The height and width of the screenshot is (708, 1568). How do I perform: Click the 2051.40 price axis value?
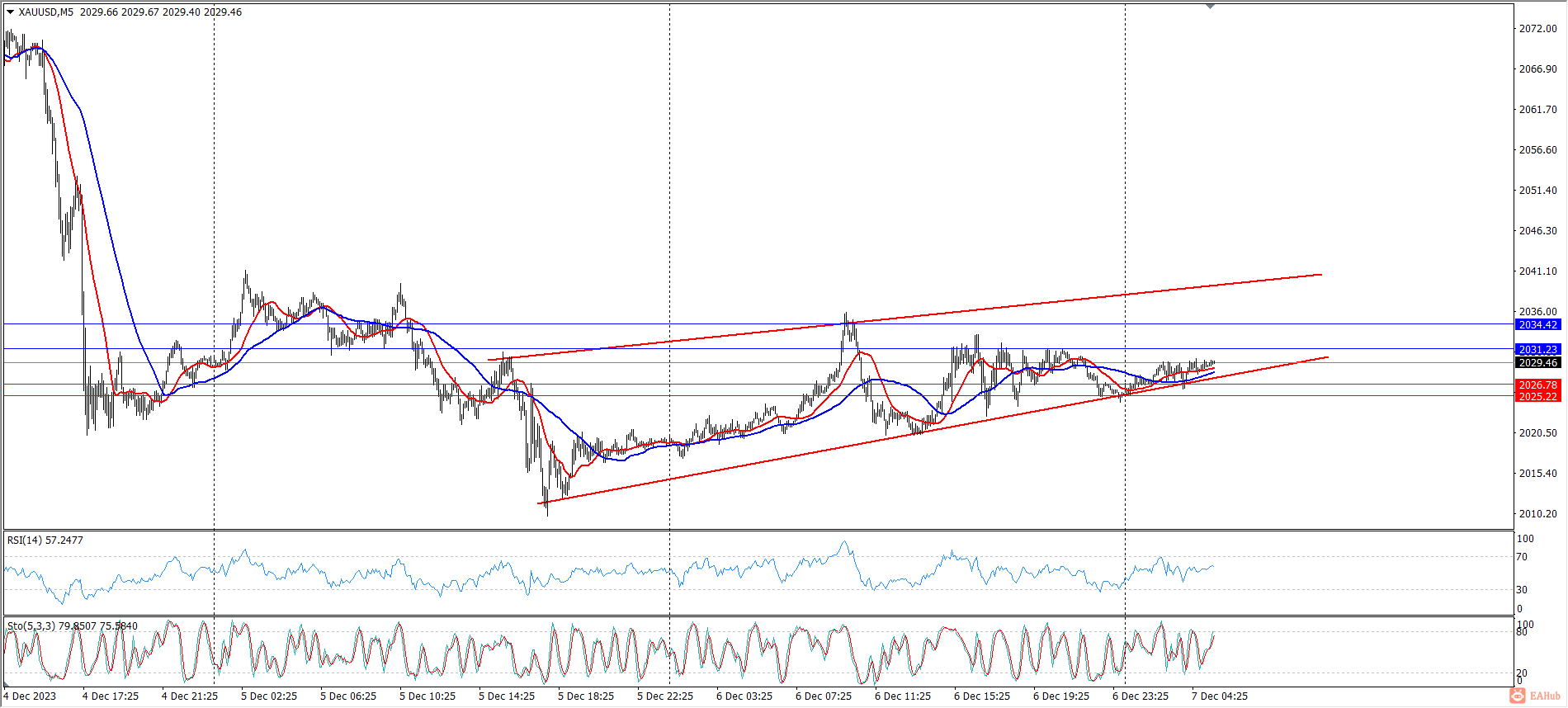click(x=1538, y=191)
